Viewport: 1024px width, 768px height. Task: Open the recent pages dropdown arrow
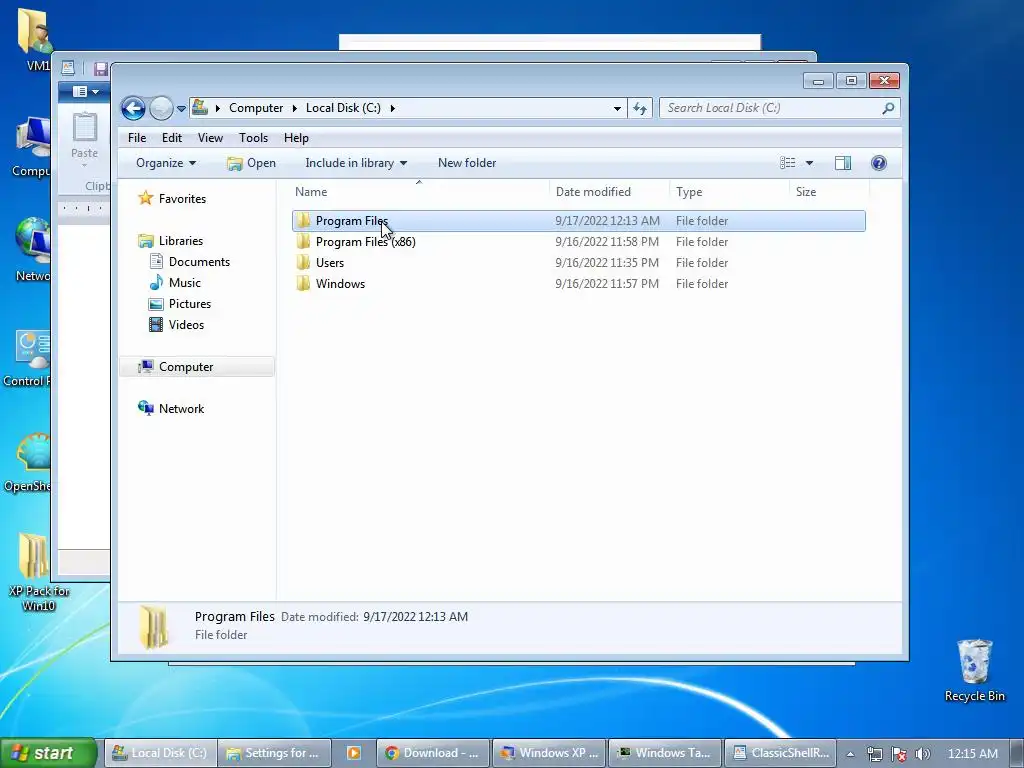[181, 108]
